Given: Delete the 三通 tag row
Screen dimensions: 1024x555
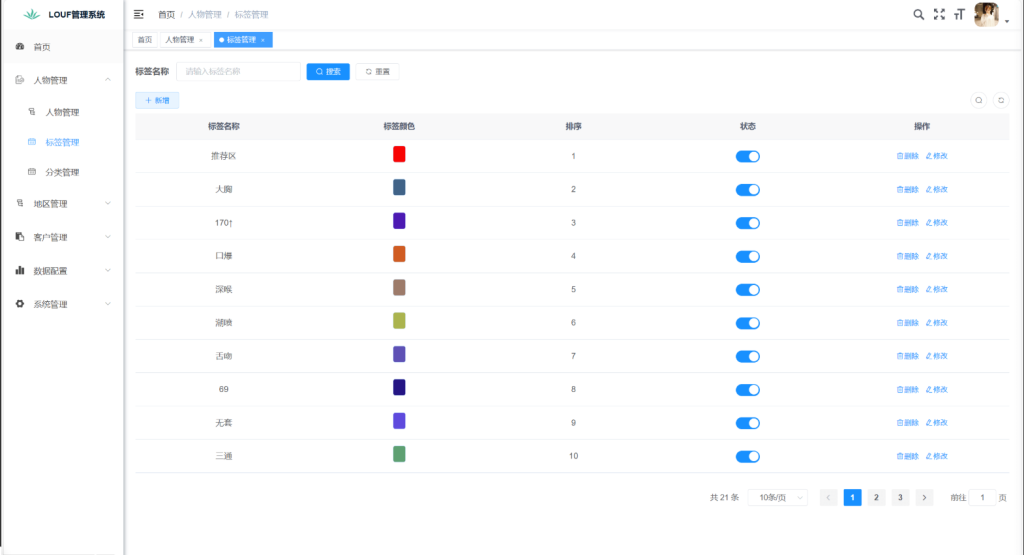Looking at the screenshot, I should point(907,456).
